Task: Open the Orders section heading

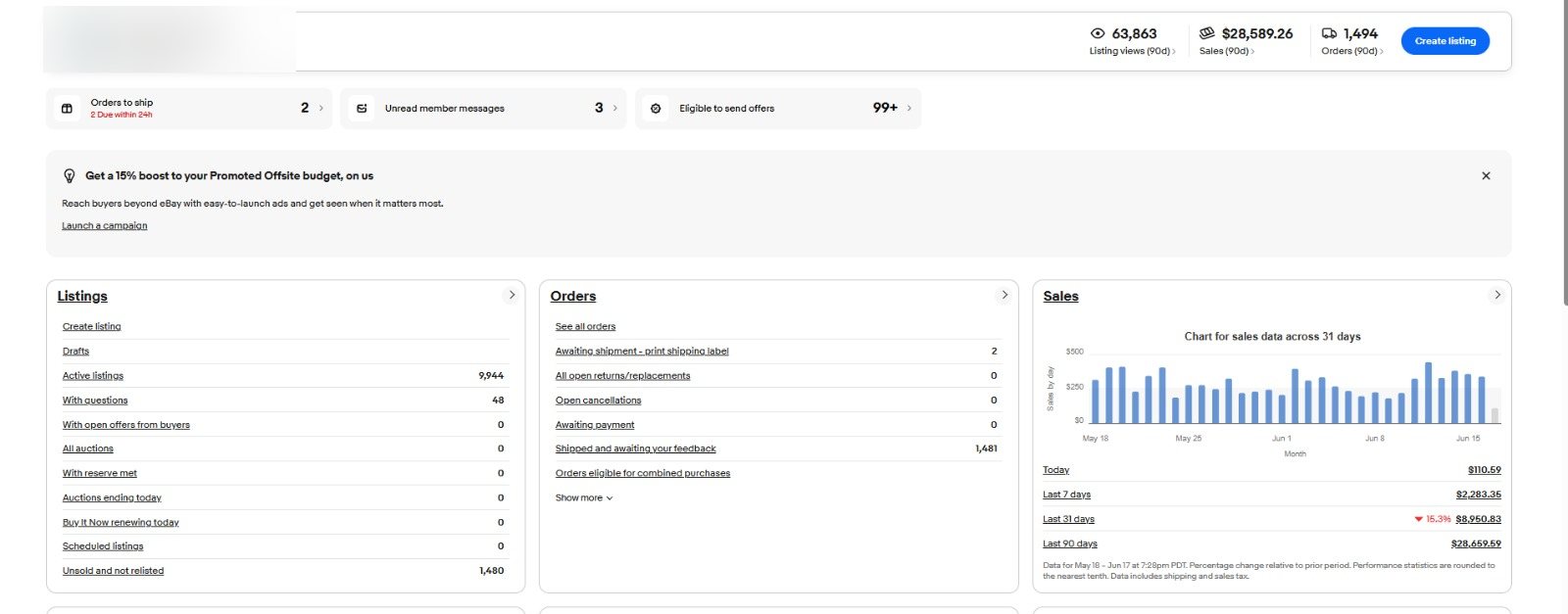Action: 573,296
